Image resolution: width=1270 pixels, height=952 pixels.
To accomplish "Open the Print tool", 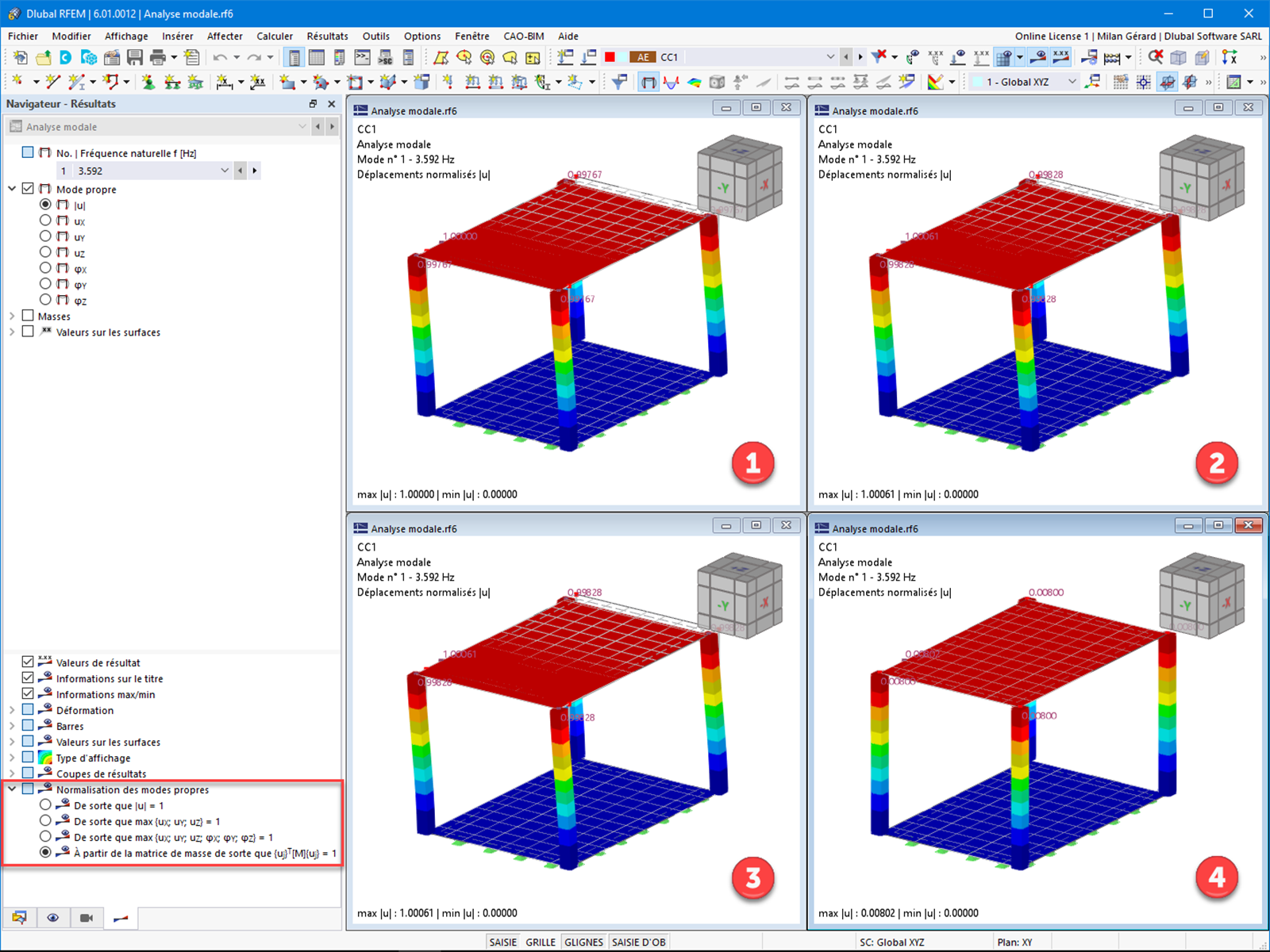I will (157, 57).
